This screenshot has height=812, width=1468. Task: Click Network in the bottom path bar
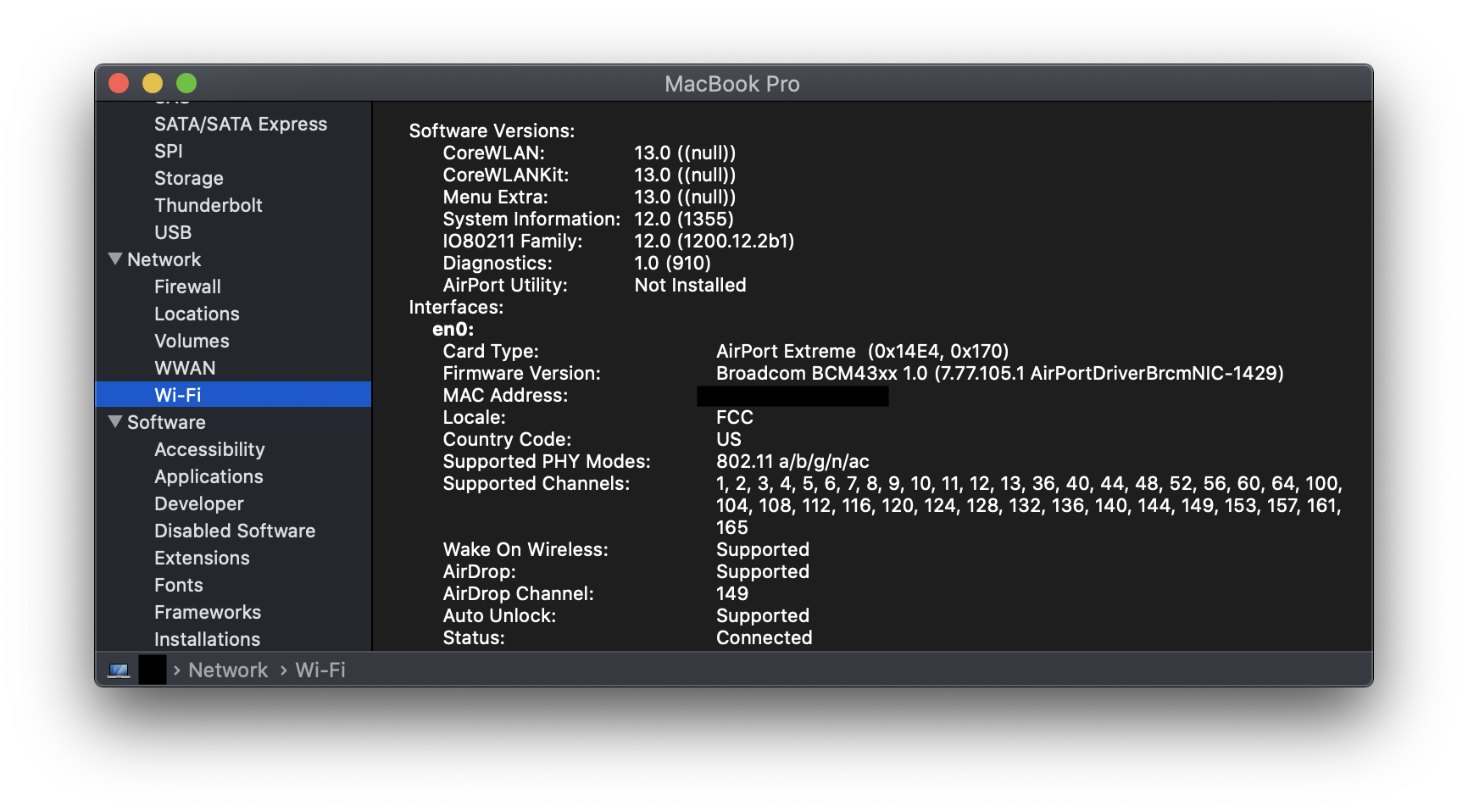[x=228, y=670]
